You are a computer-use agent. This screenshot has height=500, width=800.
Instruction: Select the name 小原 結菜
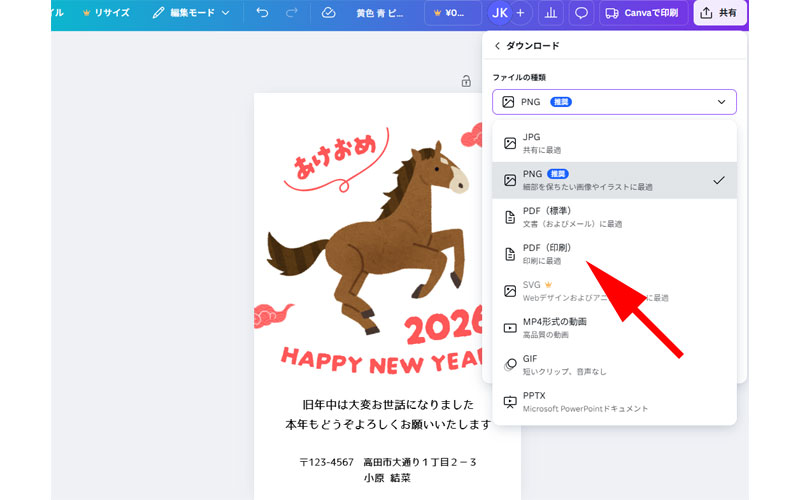(x=387, y=478)
